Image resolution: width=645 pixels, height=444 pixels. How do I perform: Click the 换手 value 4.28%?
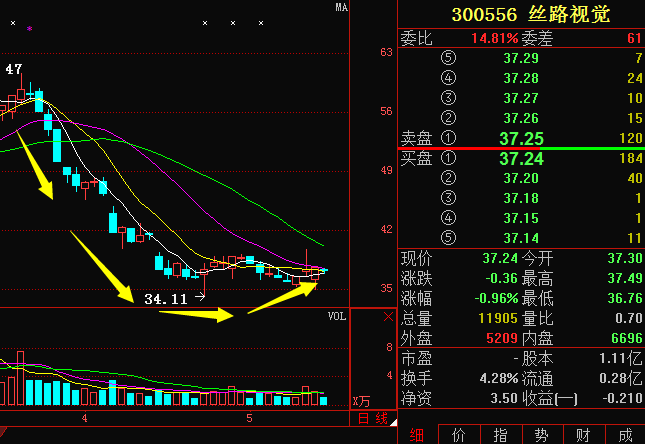499,378
